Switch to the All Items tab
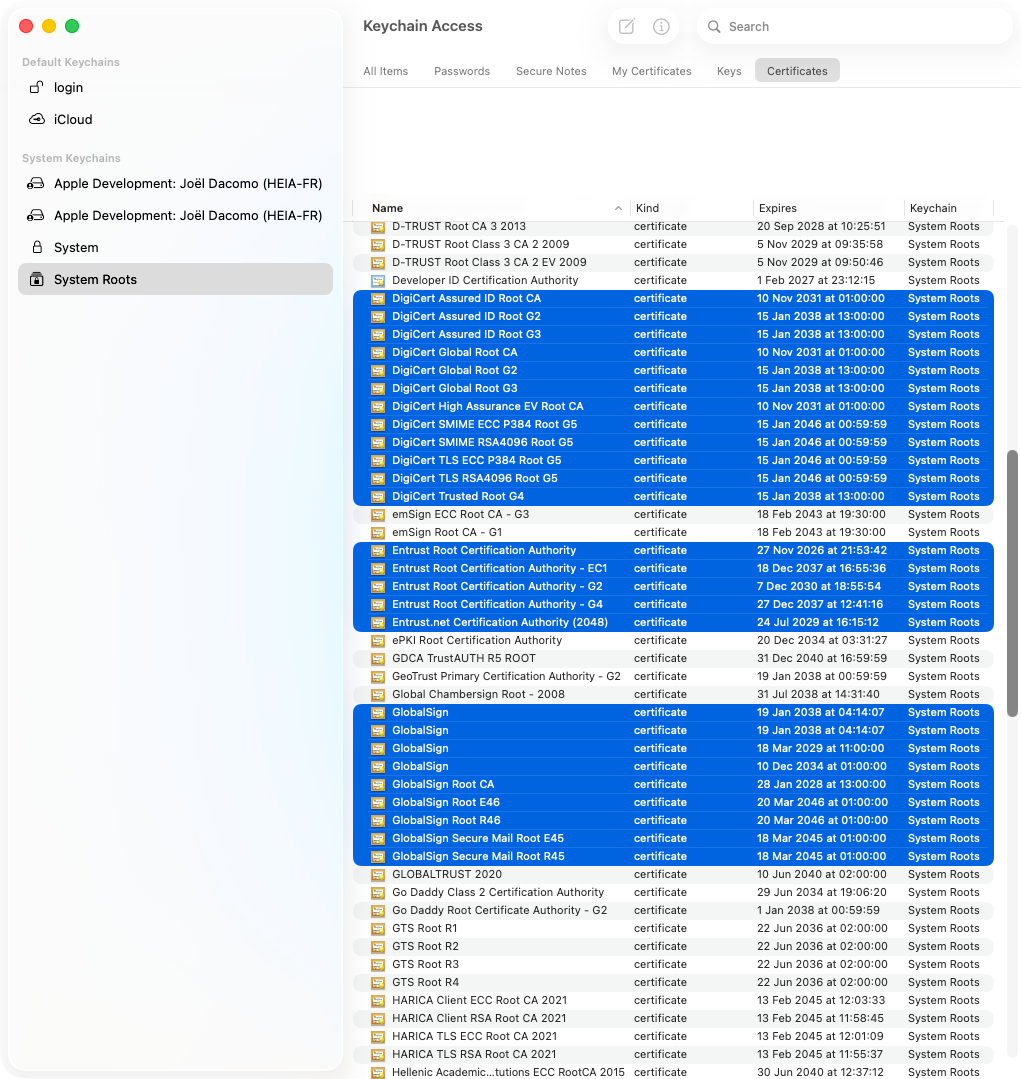This screenshot has height=1079, width=1021. pos(385,71)
